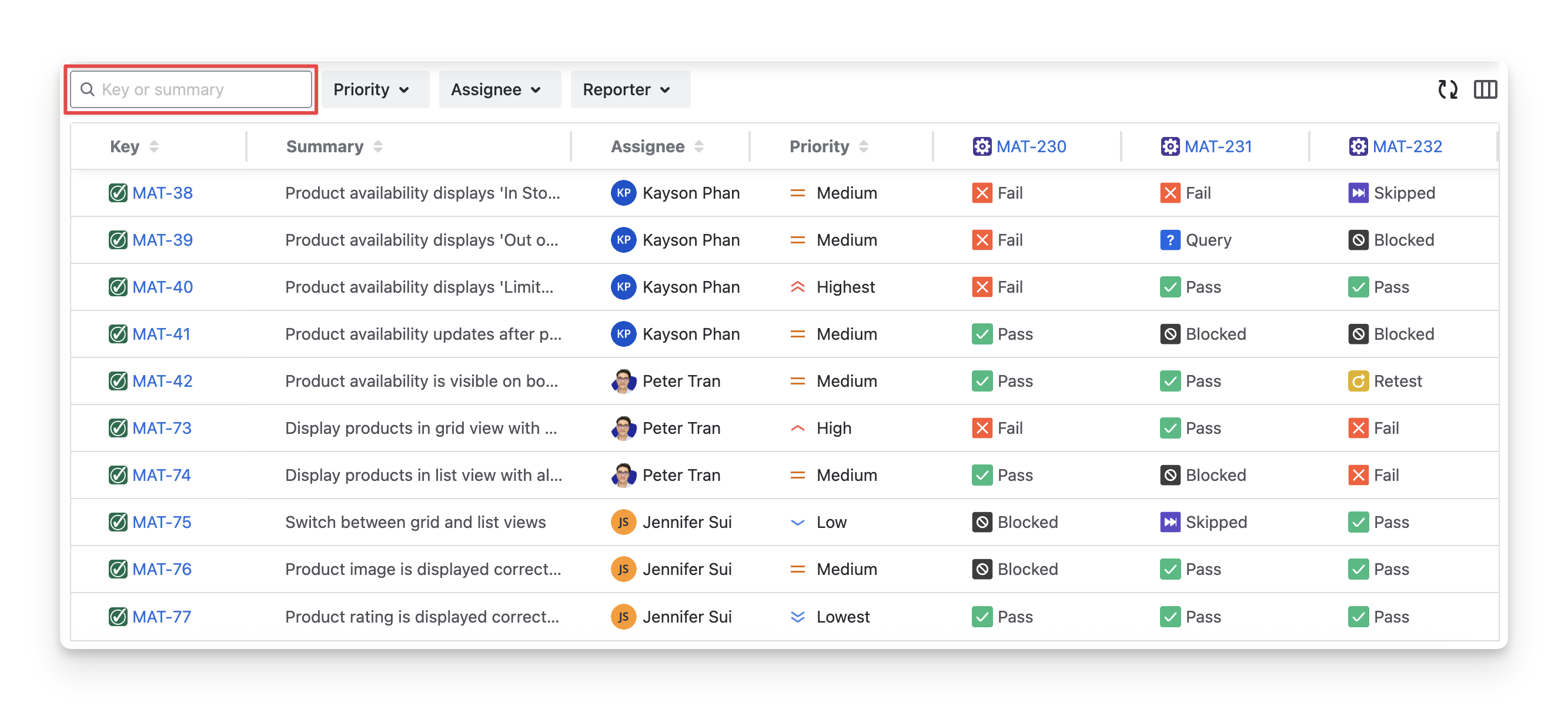Toggle sorting on Priority column arrows
The image size is (1568, 709).
click(x=863, y=146)
